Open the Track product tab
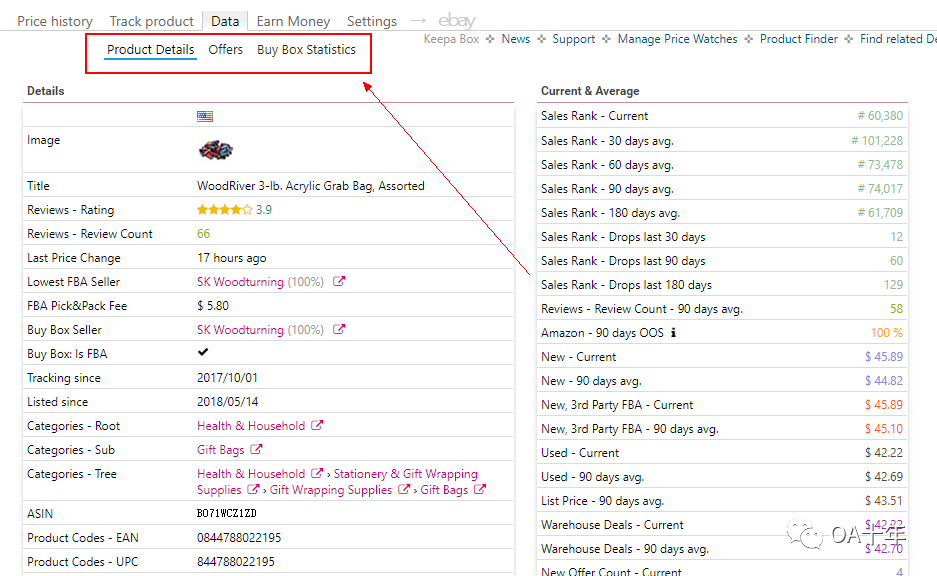Screen dimensions: 937x576 point(152,21)
